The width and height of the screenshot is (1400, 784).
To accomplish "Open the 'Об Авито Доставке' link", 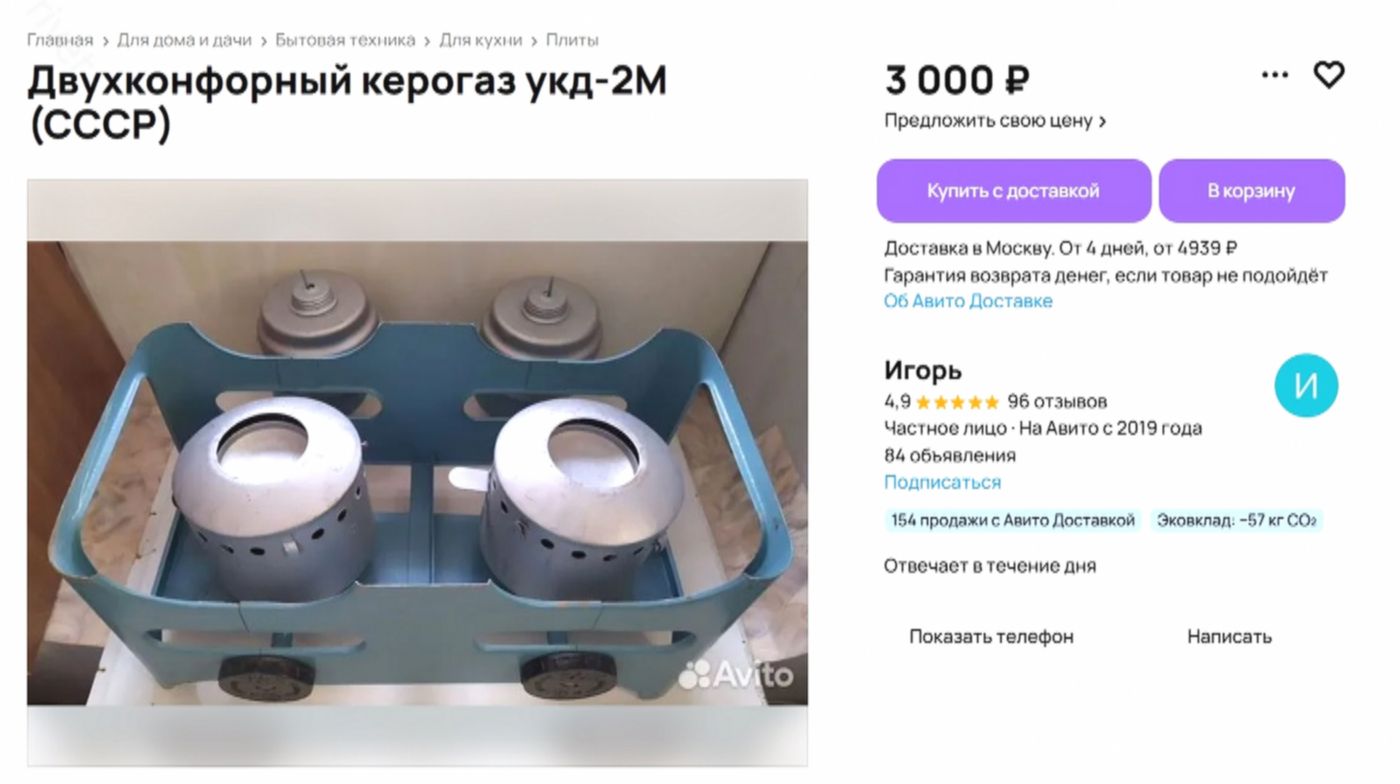I will click(968, 301).
